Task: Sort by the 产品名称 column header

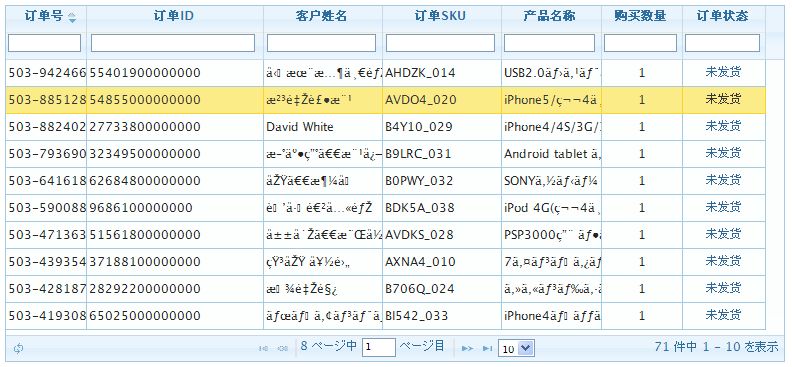Action: (549, 16)
